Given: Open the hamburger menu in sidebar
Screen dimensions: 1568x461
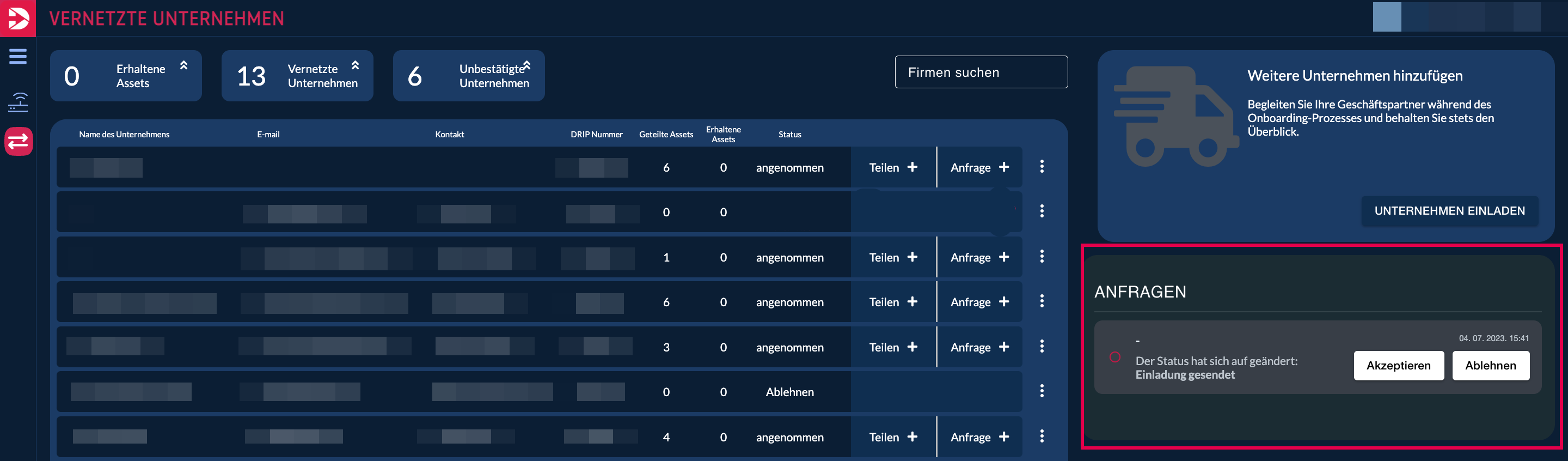Looking at the screenshot, I should click(17, 57).
